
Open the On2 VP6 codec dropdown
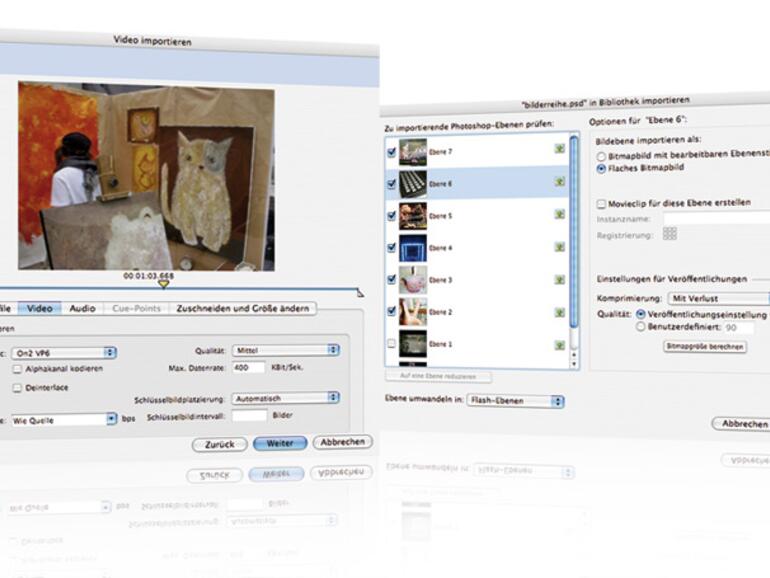click(x=64, y=353)
